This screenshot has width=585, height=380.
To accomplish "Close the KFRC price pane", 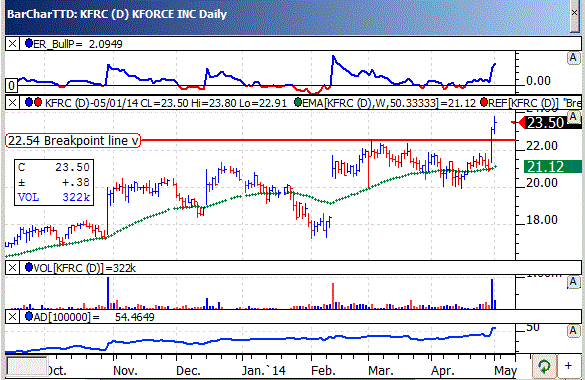I will click(x=12, y=103).
